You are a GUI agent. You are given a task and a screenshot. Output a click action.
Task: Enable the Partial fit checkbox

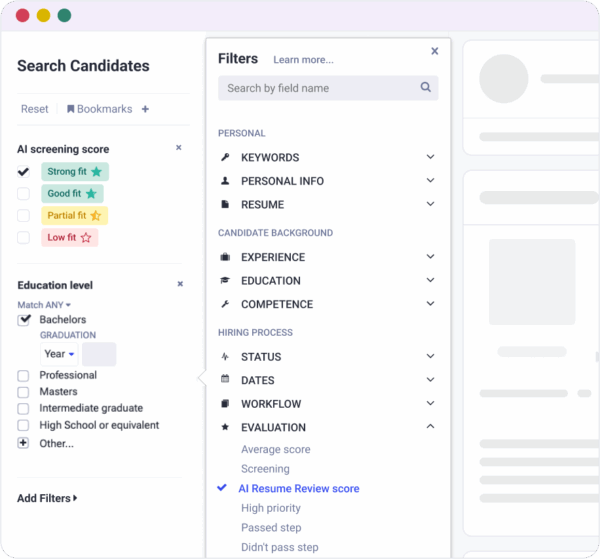pos(23,216)
